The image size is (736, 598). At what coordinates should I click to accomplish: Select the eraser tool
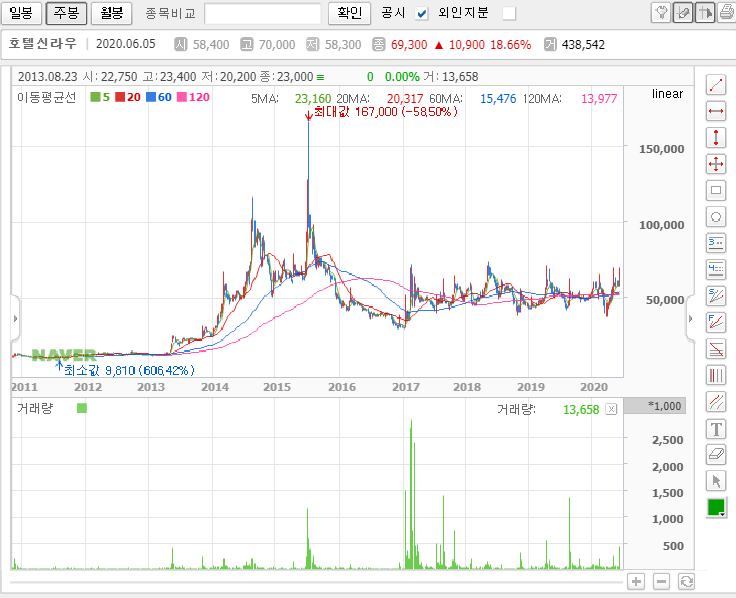pyautogui.click(x=716, y=454)
